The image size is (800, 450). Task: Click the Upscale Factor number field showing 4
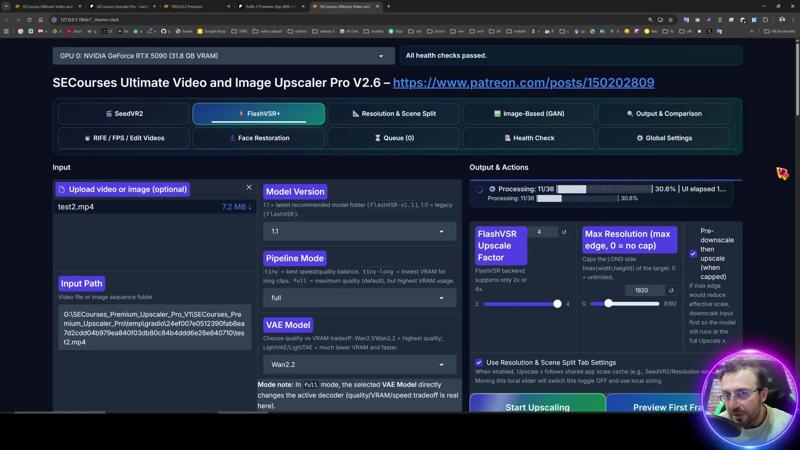[x=542, y=232]
